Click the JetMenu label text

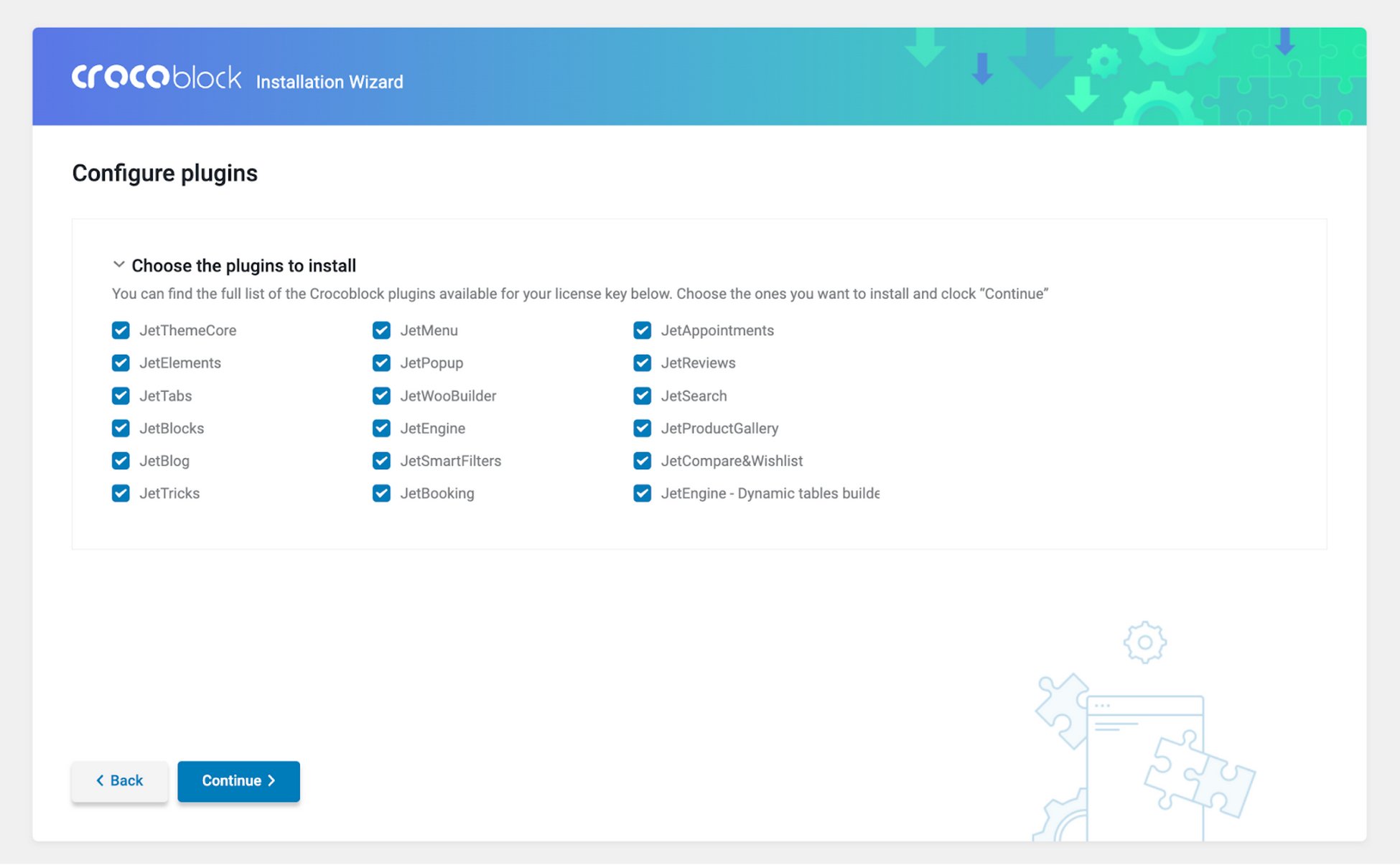pyautogui.click(x=429, y=330)
